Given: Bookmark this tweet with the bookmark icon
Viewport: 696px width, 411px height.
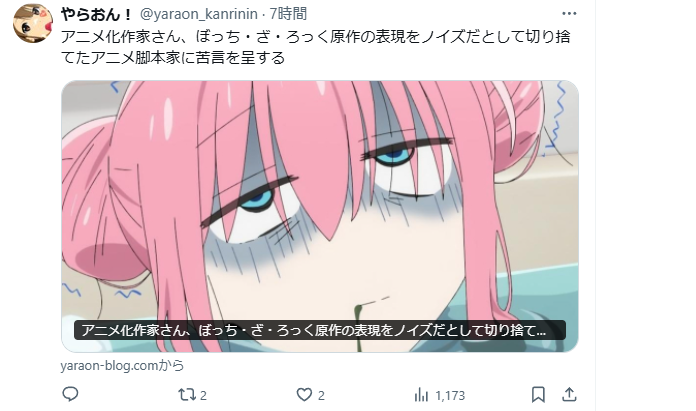Looking at the screenshot, I should click(538, 394).
